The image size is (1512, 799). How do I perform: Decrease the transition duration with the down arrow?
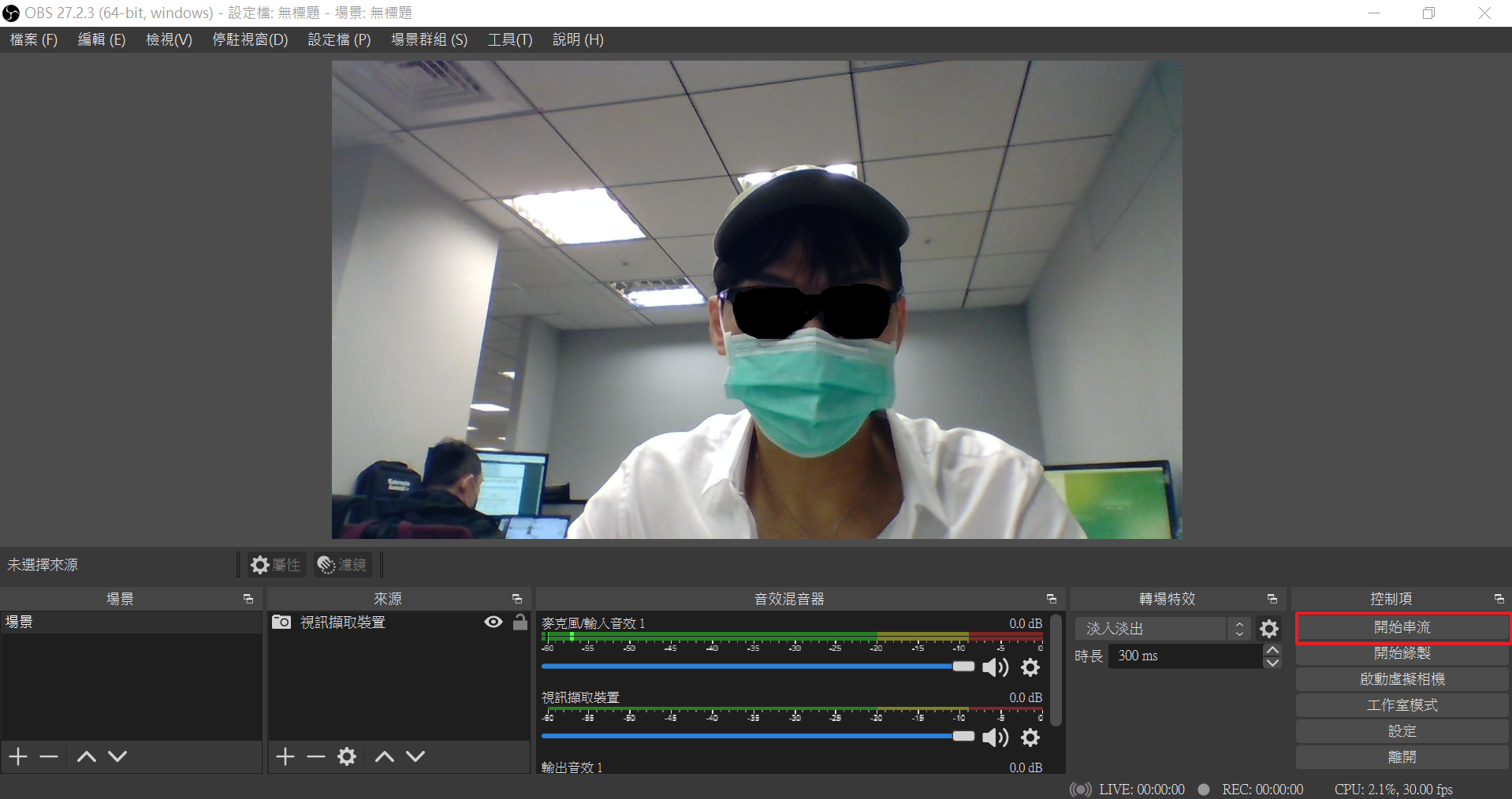coord(1272,662)
